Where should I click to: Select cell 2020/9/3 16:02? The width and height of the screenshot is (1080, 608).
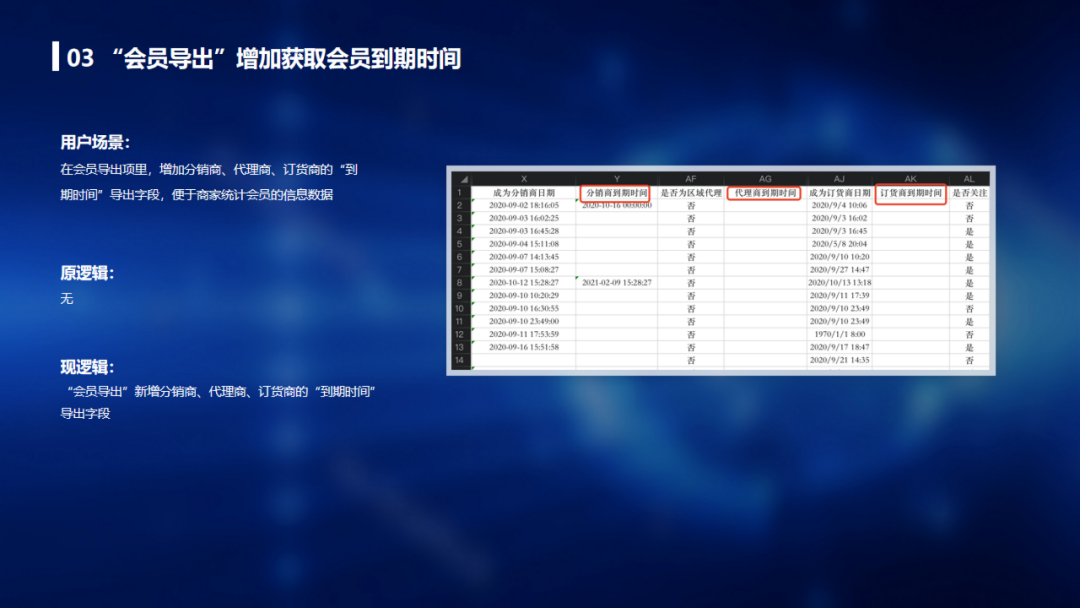pyautogui.click(x=839, y=218)
